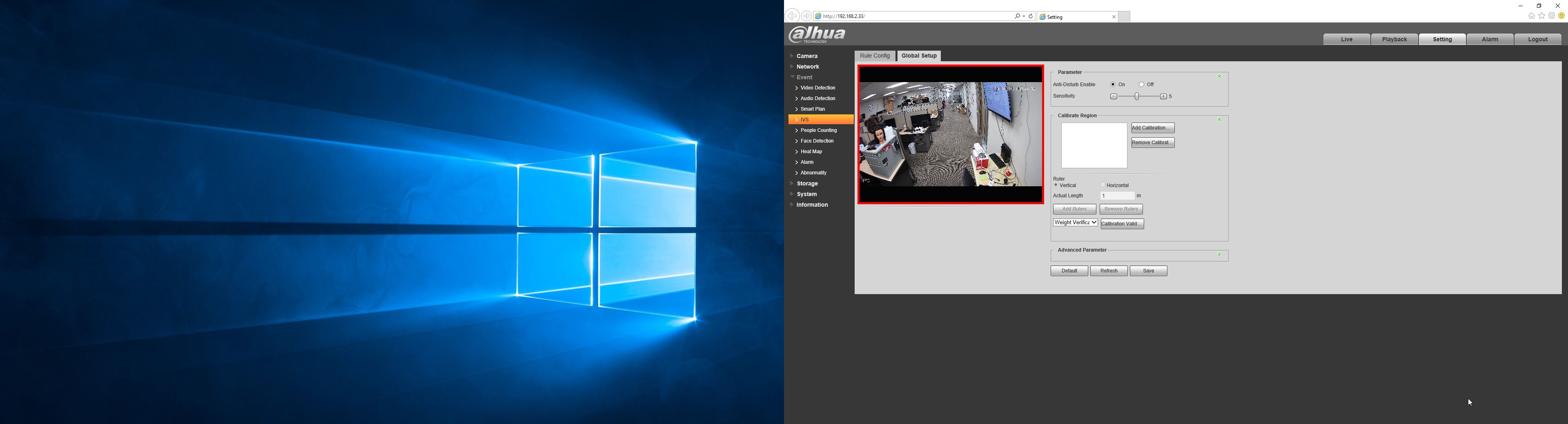Click the Sensitivity slider handle
1568x424 pixels.
(x=1137, y=96)
